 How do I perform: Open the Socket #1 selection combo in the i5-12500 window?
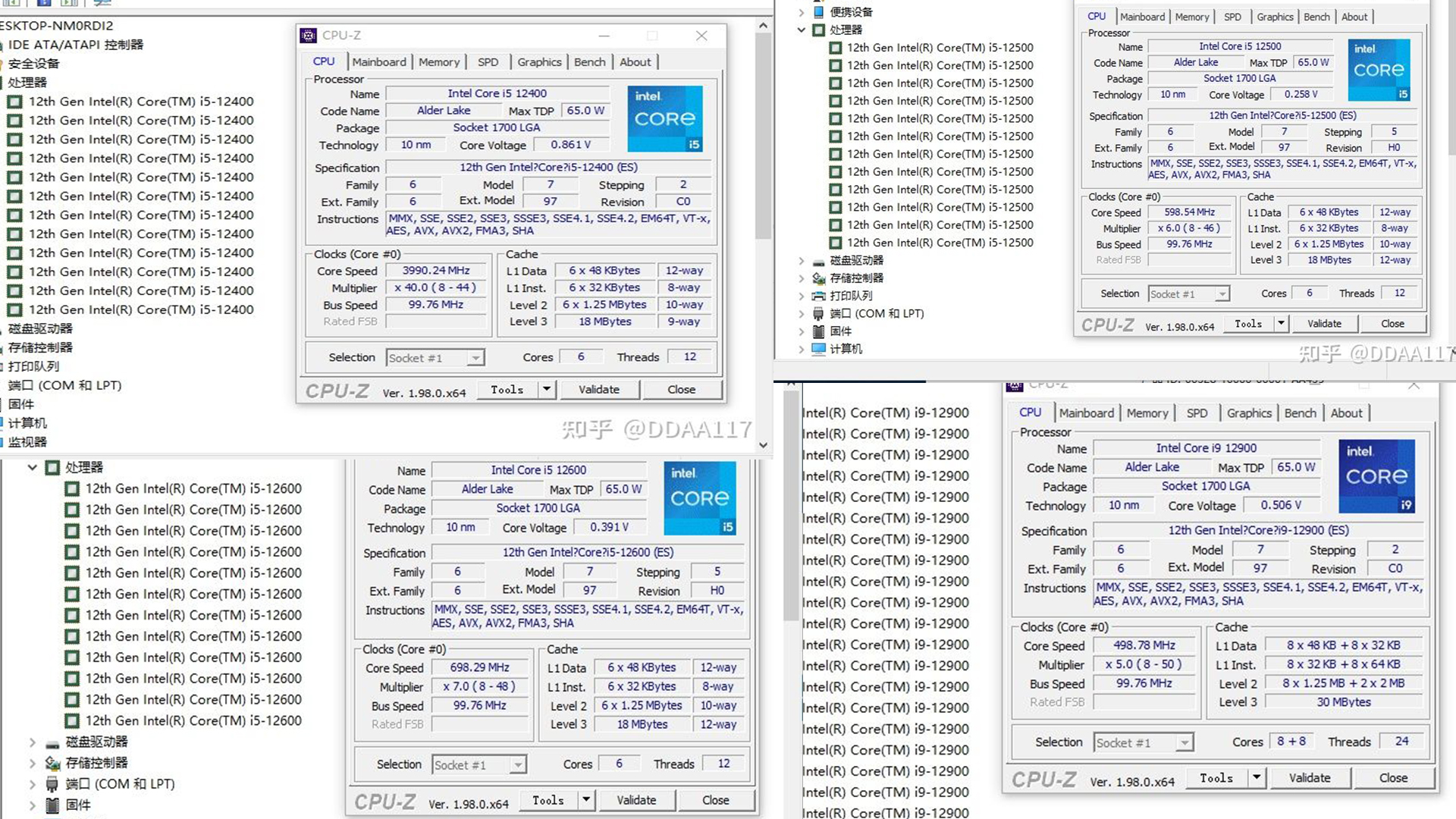pyautogui.click(x=1188, y=294)
